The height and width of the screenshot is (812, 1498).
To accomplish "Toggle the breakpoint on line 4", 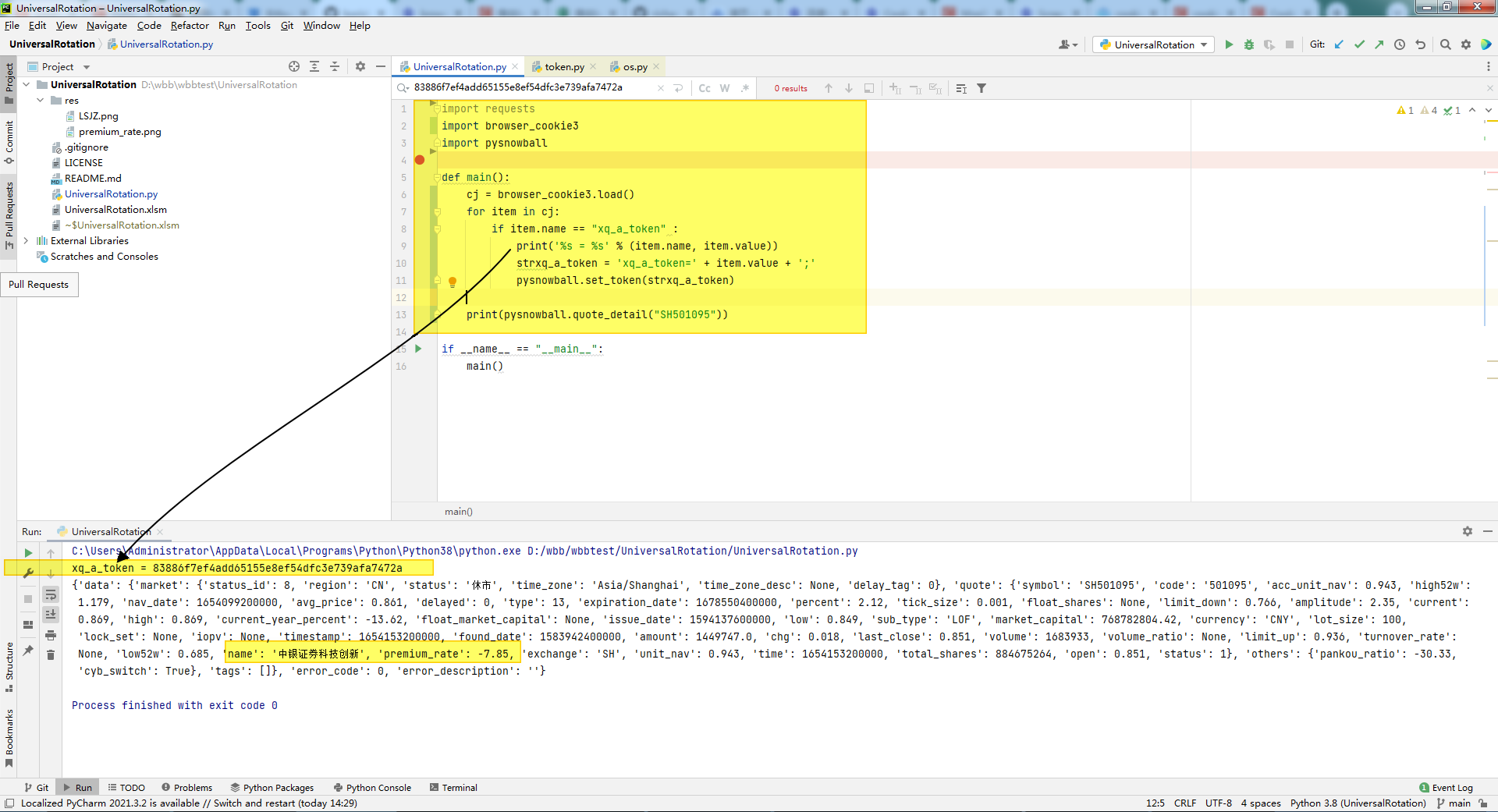I will click(420, 160).
